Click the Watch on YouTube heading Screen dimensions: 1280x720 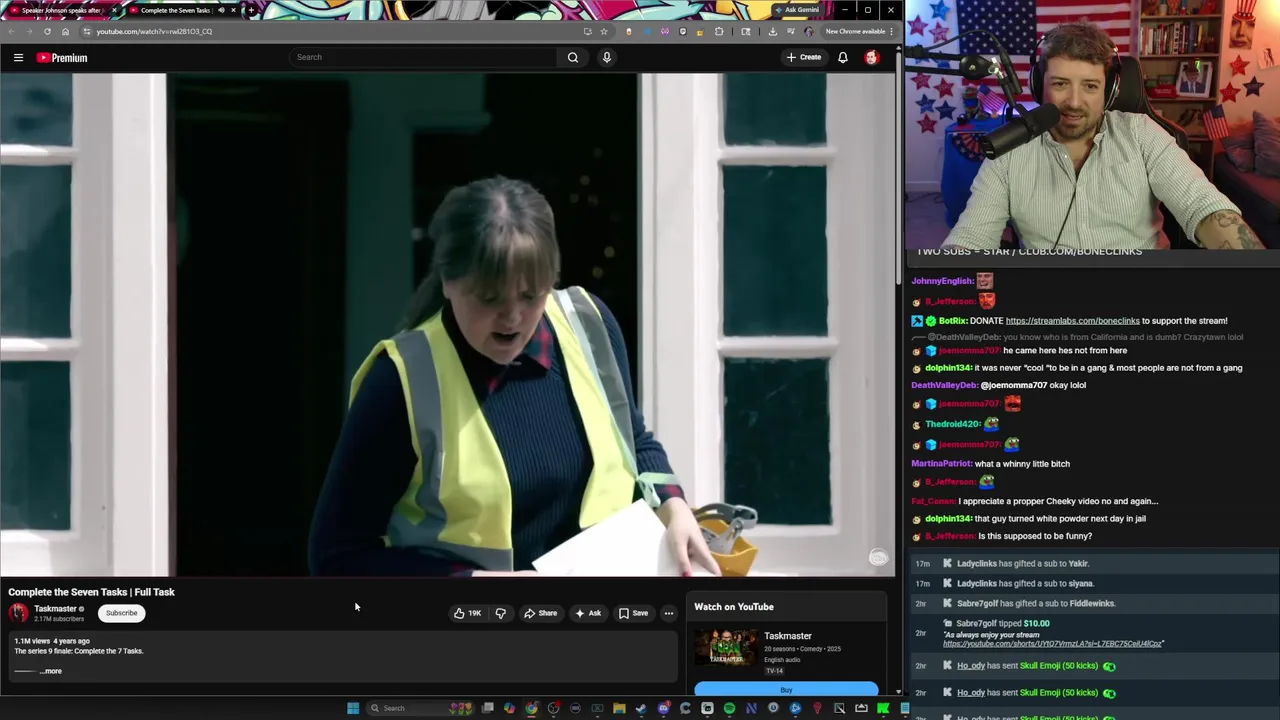734,607
